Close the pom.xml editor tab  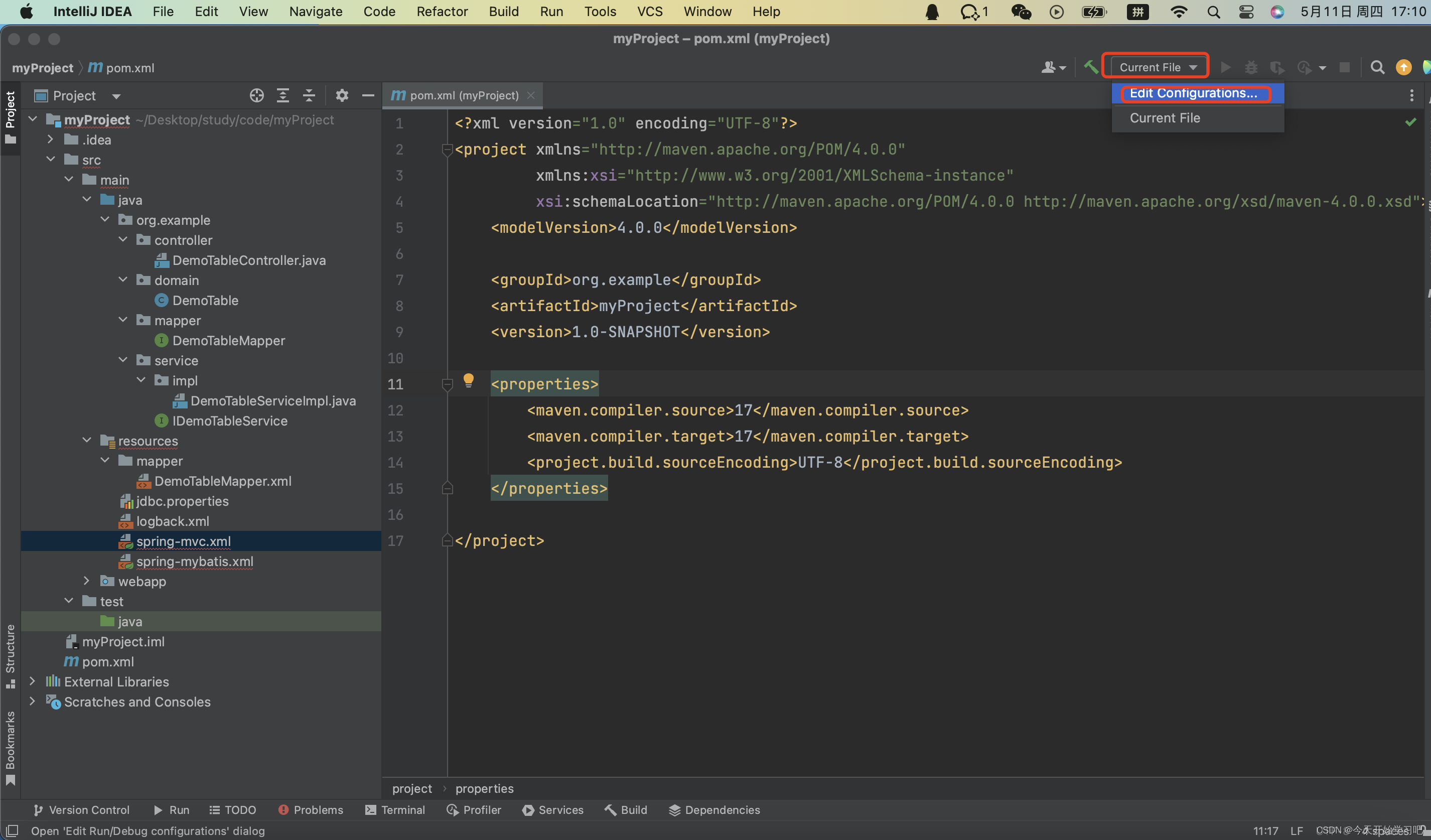[x=531, y=95]
